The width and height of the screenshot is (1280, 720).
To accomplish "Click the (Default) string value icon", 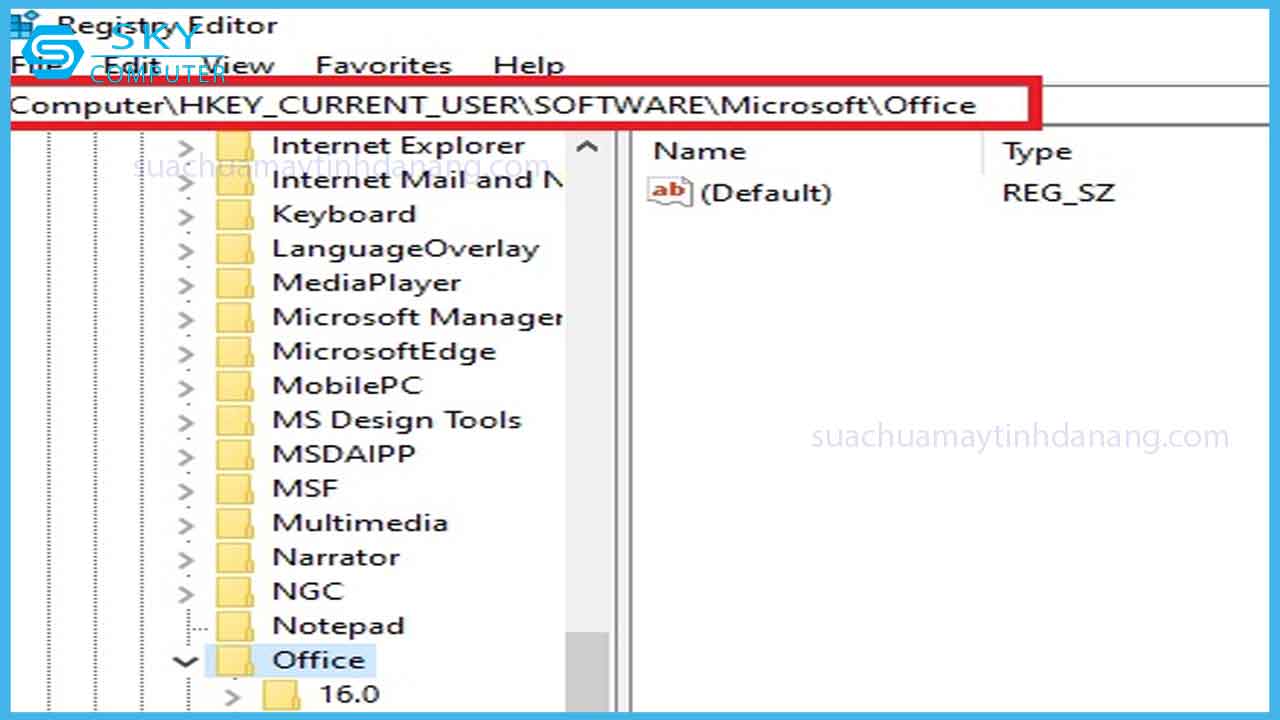I will 669,191.
